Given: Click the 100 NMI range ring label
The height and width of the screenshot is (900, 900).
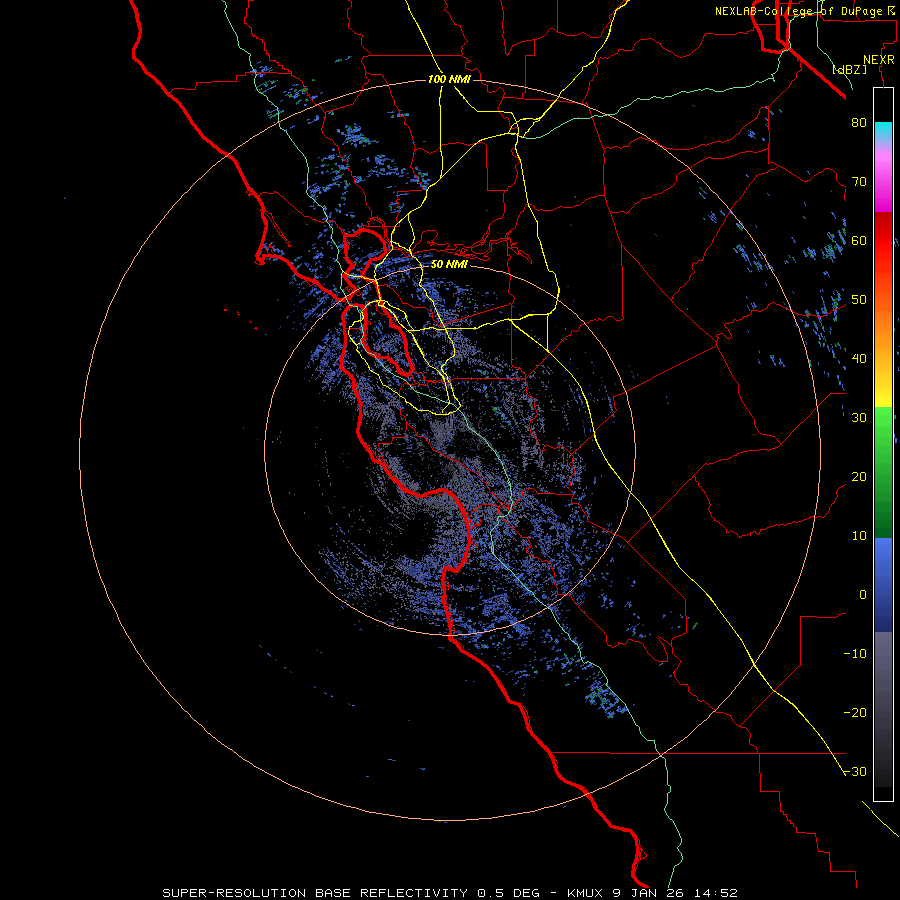Looking at the screenshot, I should (x=449, y=79).
